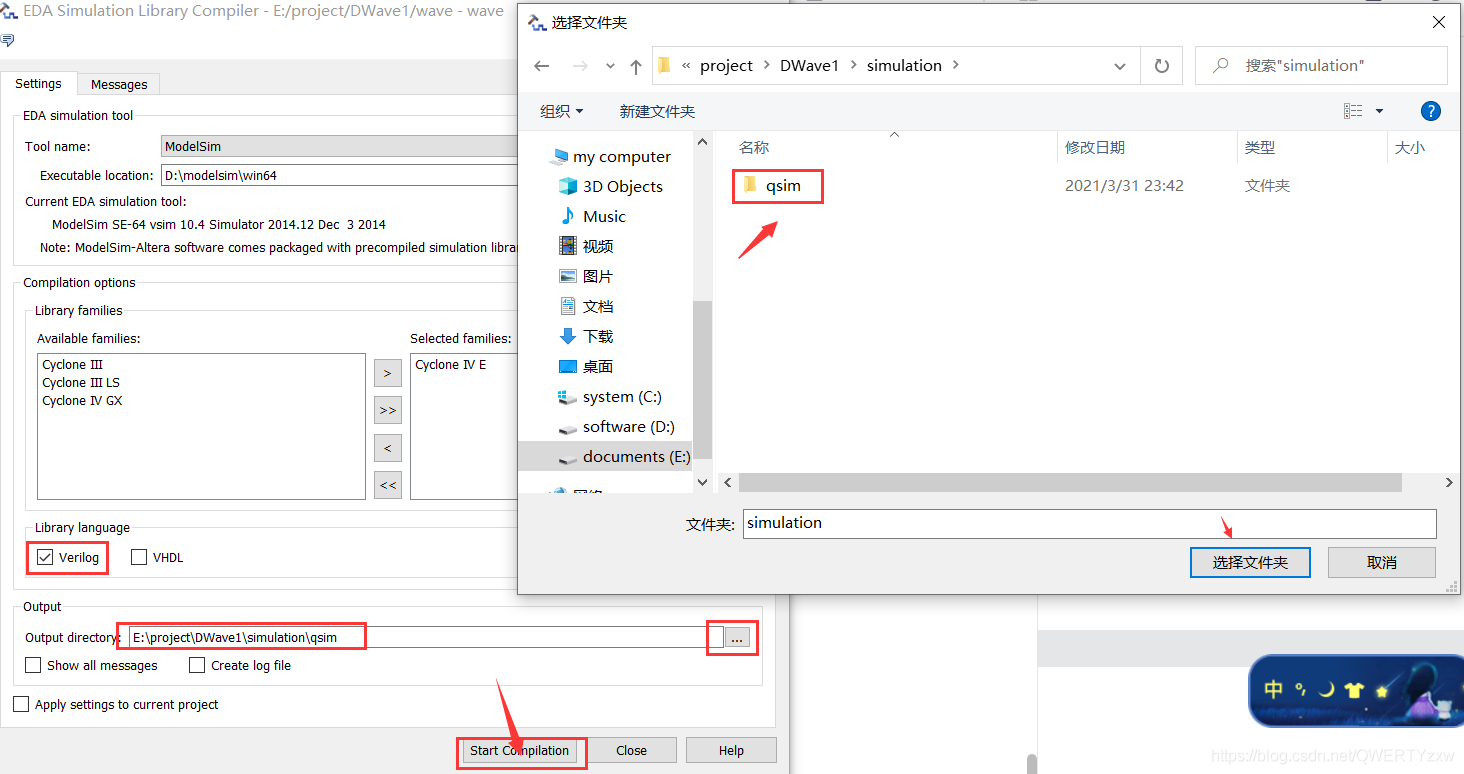Open the view options dropdown arrow

point(1379,111)
